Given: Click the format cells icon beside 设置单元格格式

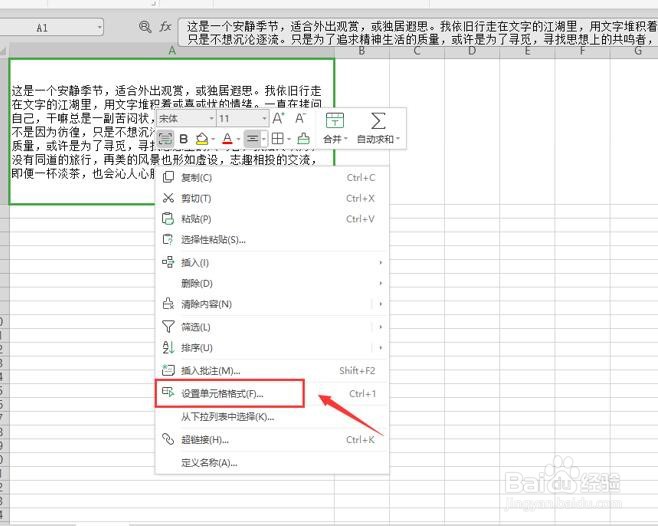Looking at the screenshot, I should point(168,393).
